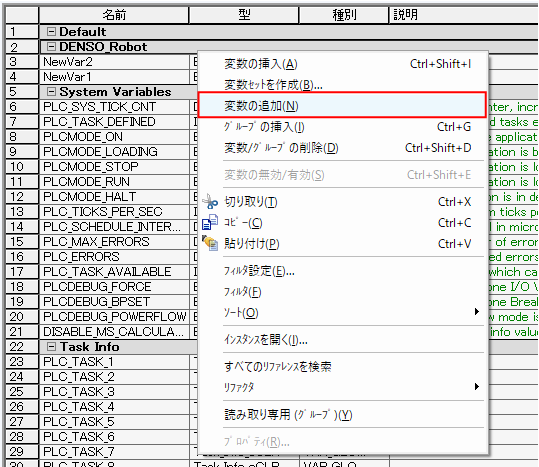The image size is (539, 467).
Task: Collapse the System Variables group
Action: [x=51, y=92]
